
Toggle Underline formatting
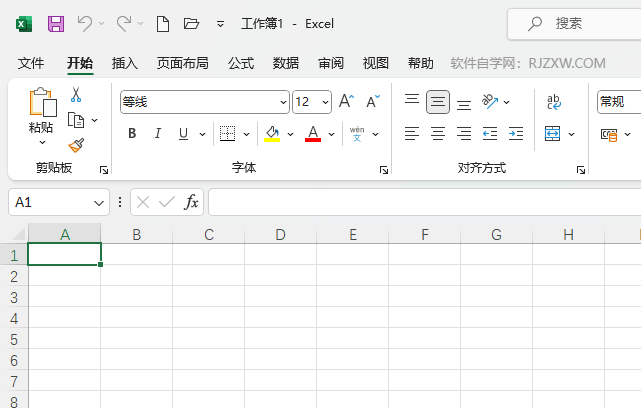(x=184, y=134)
